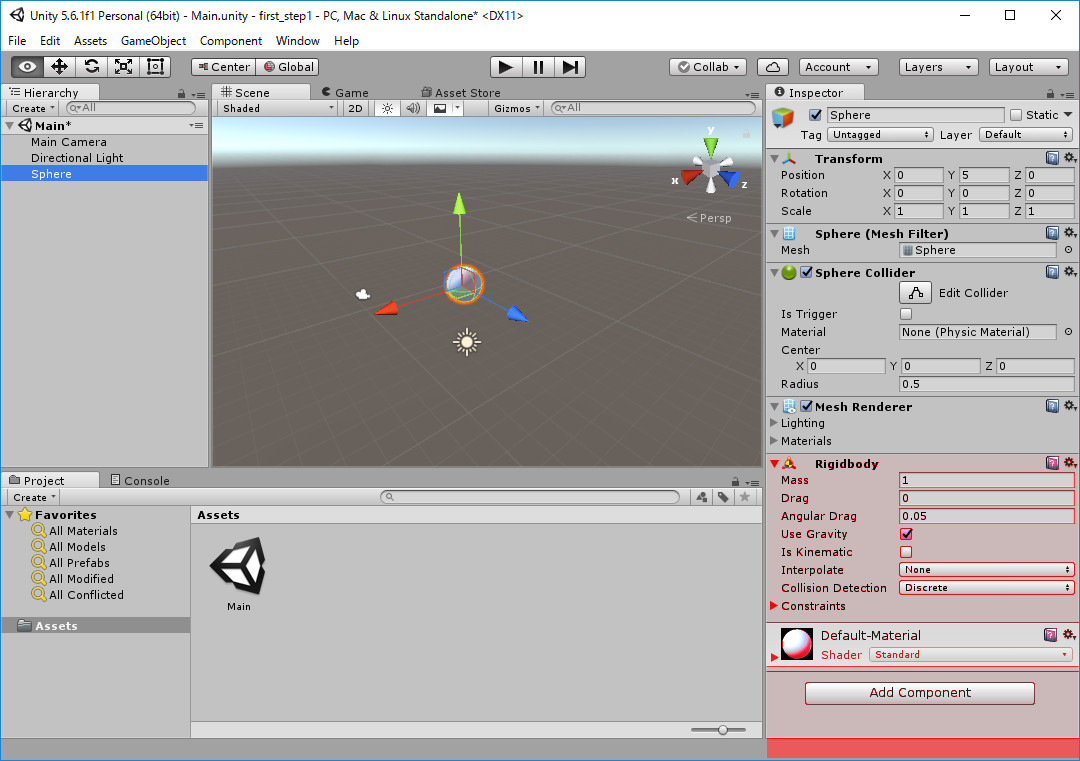
Task: Disable the Use Gravity checkbox
Action: point(906,534)
